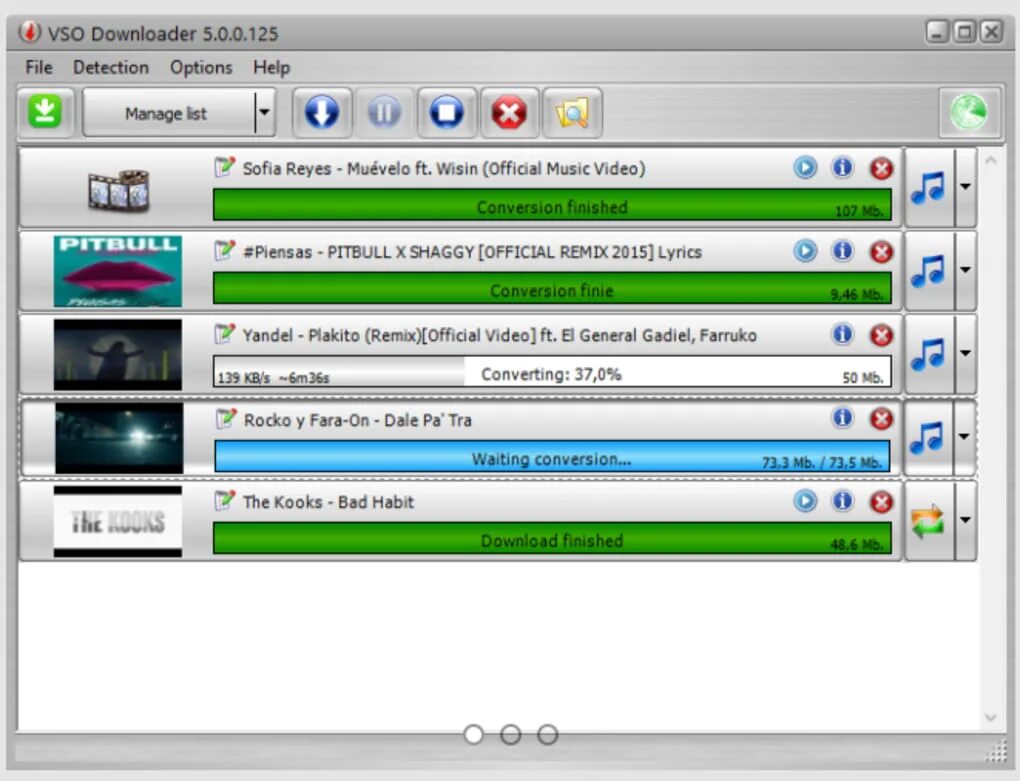Image resolution: width=1020 pixels, height=781 pixels.
Task: Expand format dropdown for Sofia Reyes row
Action: 965,187
